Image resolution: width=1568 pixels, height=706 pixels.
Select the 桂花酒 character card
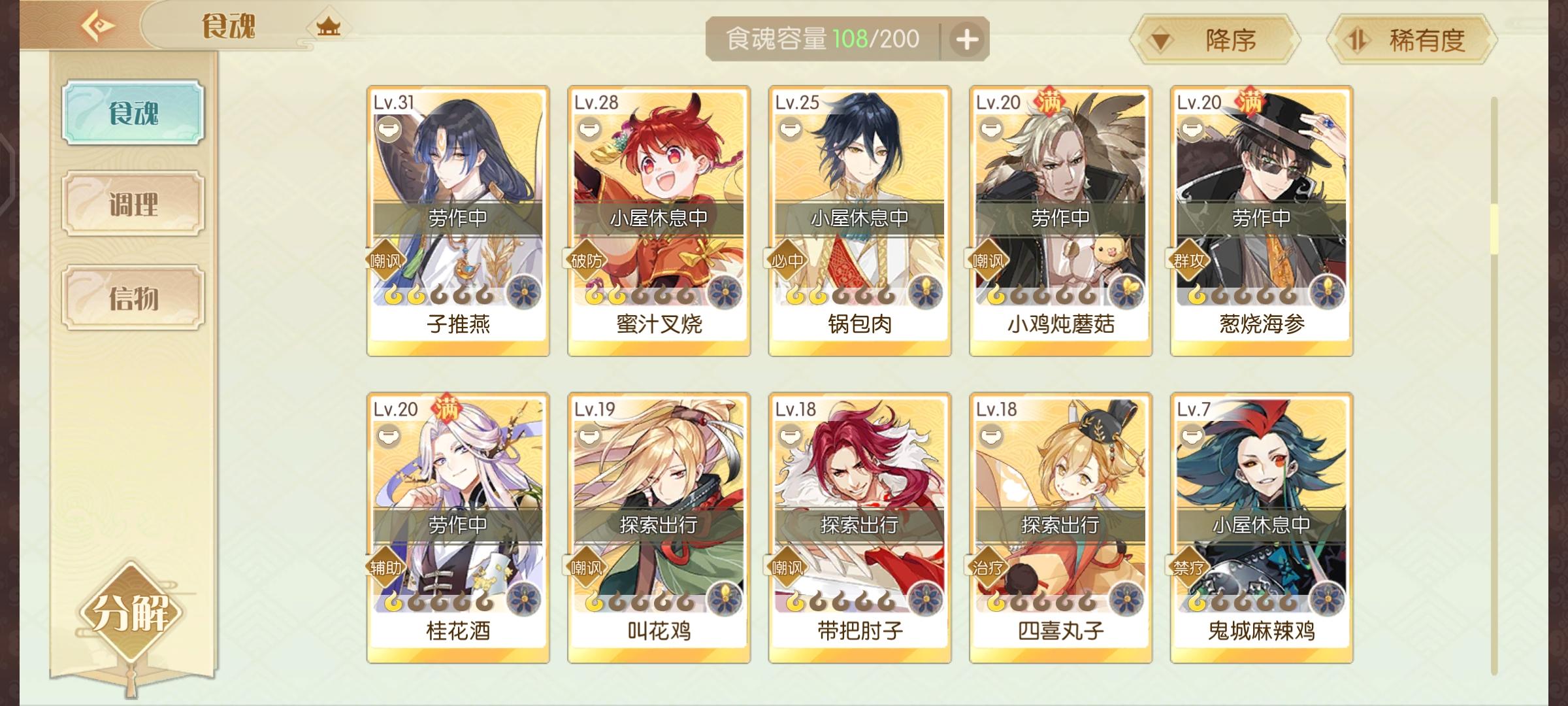click(458, 528)
